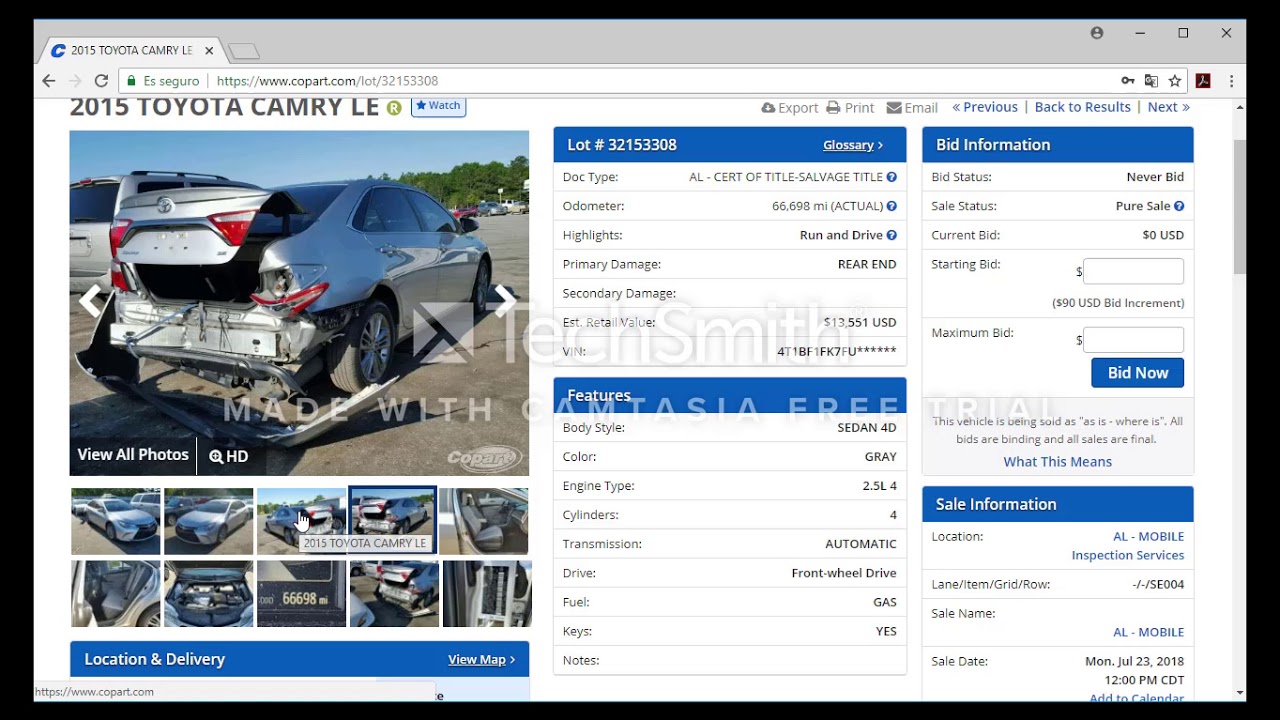1280x720 pixels.
Task: Open the Adobe PDF extension
Action: (x=1203, y=81)
